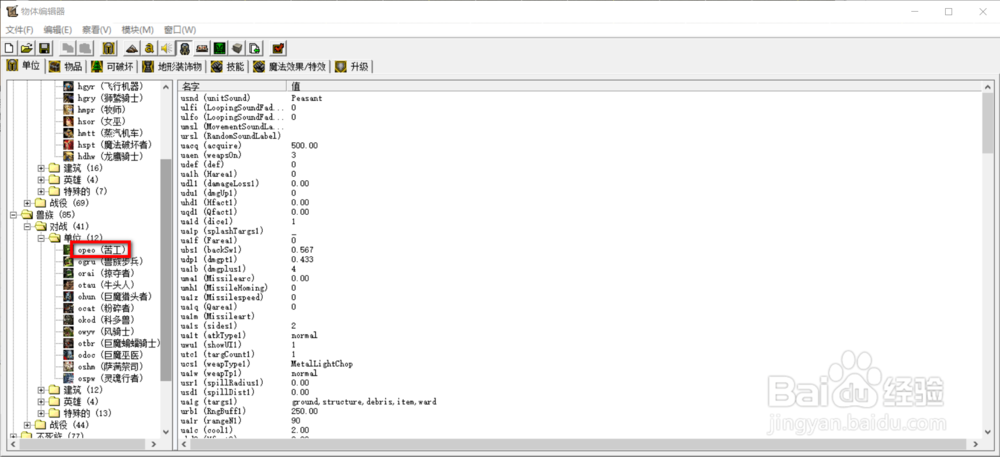Click the unit tree scroll-right arrow

pos(154,444)
